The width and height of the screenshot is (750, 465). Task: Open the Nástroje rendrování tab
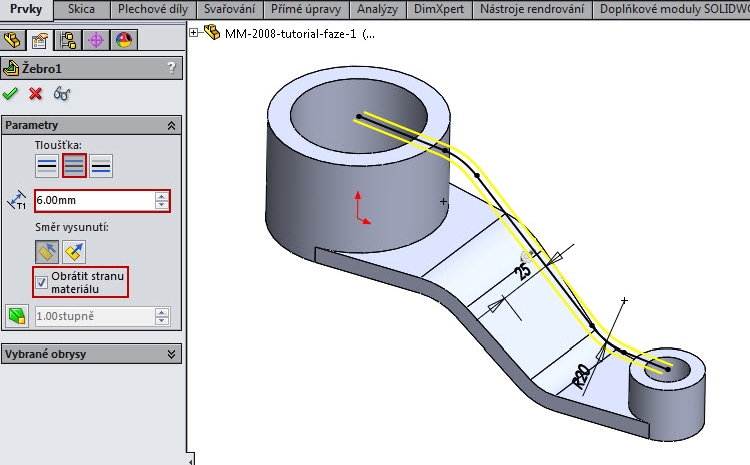[x=532, y=9]
